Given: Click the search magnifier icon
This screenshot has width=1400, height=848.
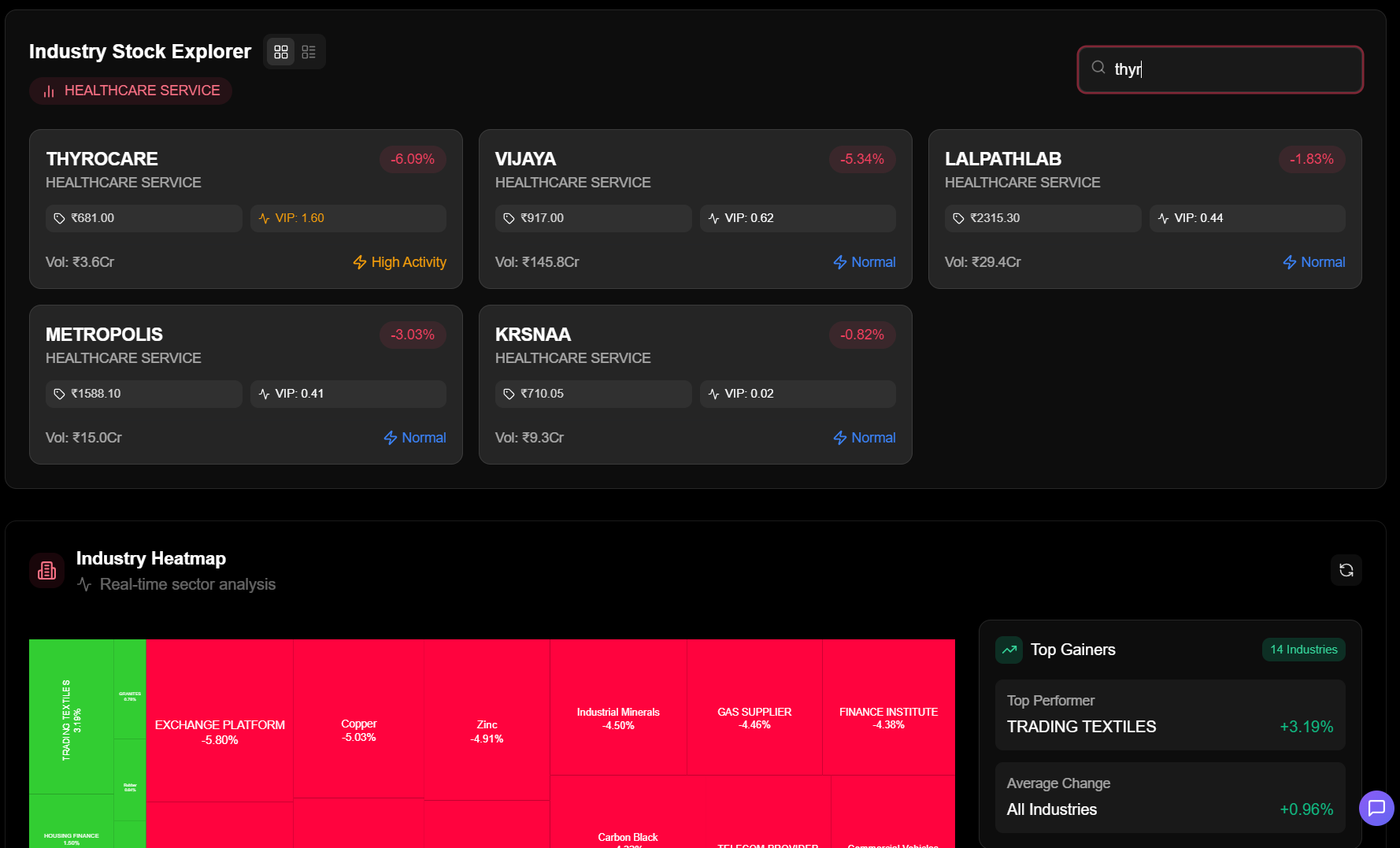Looking at the screenshot, I should tap(1098, 68).
